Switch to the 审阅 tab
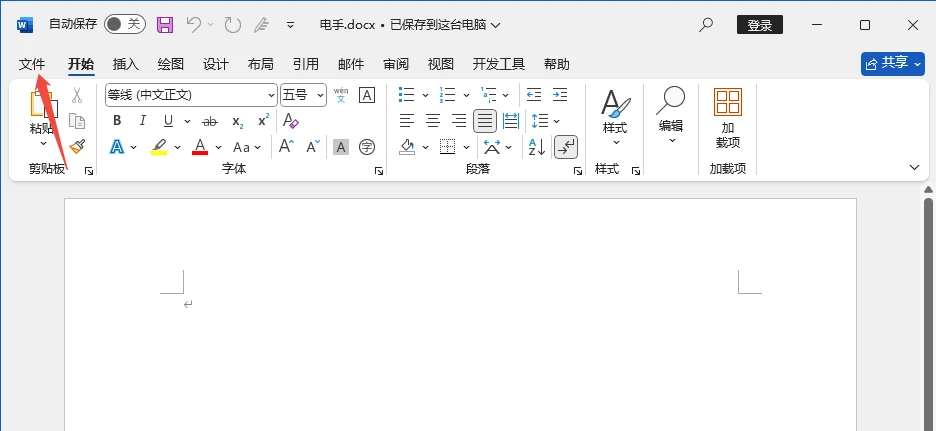Image resolution: width=936 pixels, height=431 pixels. [396, 64]
